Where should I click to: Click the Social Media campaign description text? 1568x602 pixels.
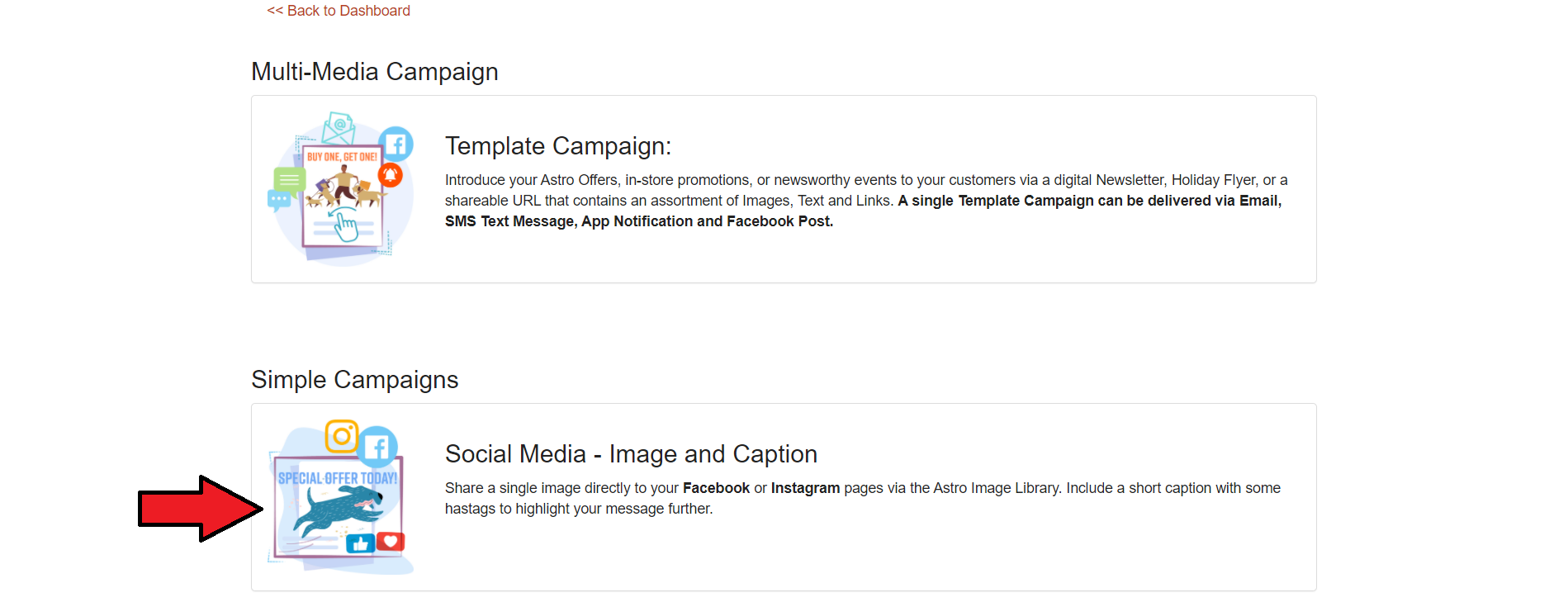tap(863, 498)
